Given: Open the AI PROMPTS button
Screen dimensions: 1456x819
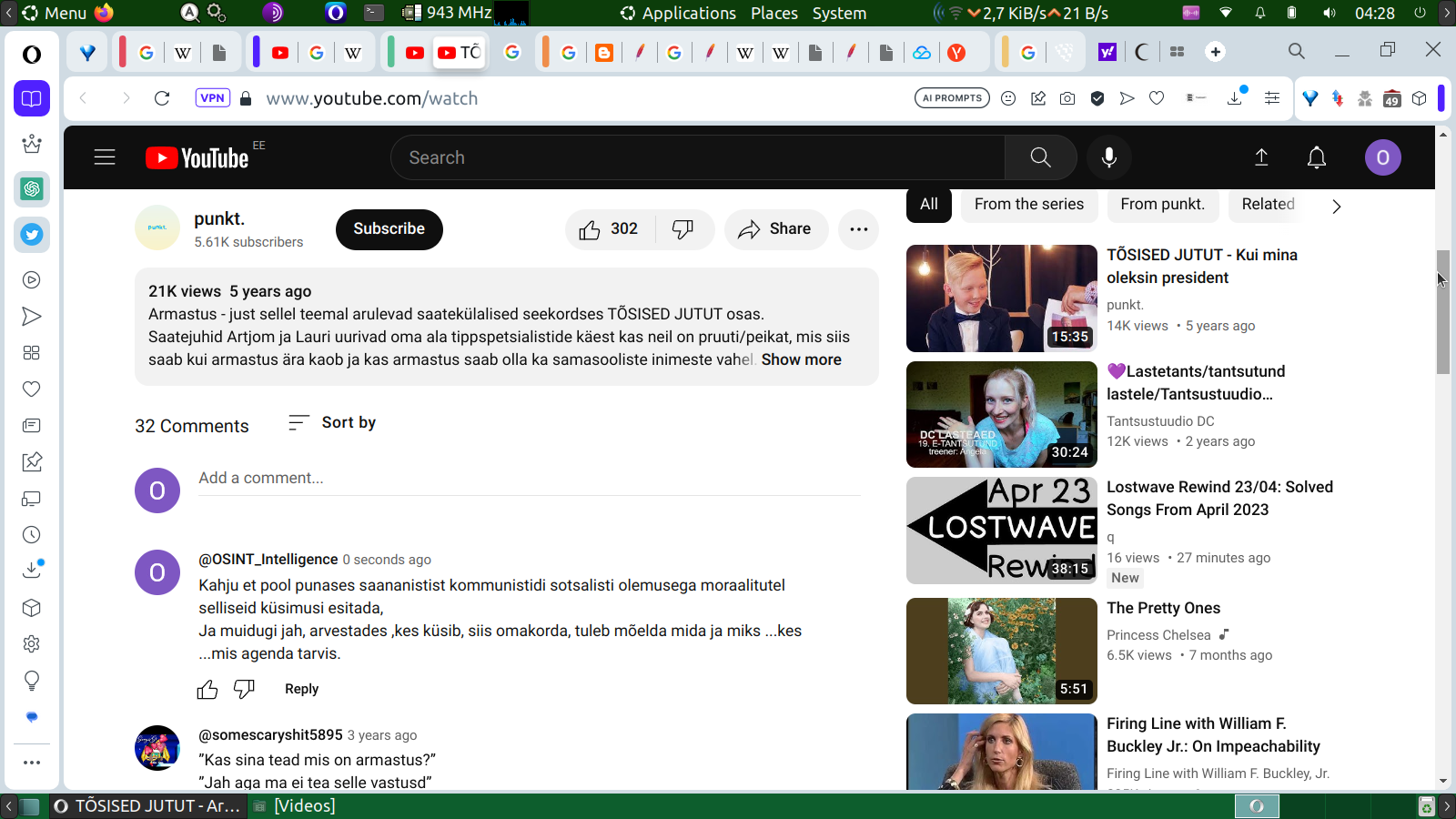Looking at the screenshot, I should tap(952, 98).
